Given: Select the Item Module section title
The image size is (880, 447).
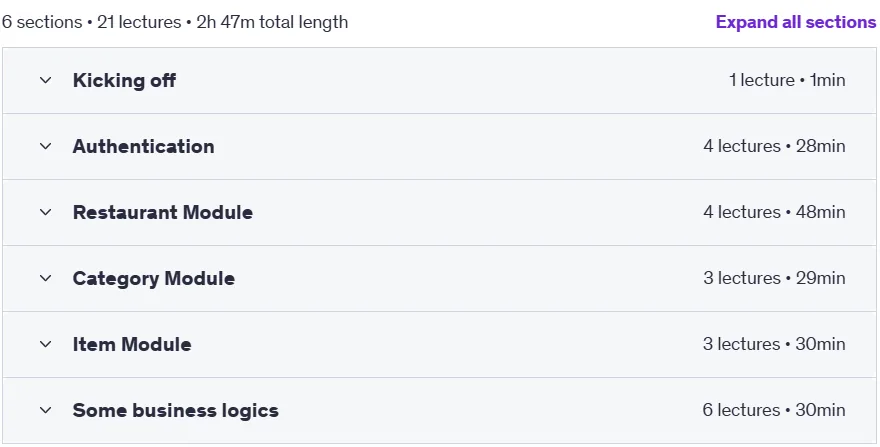Looking at the screenshot, I should 132,344.
